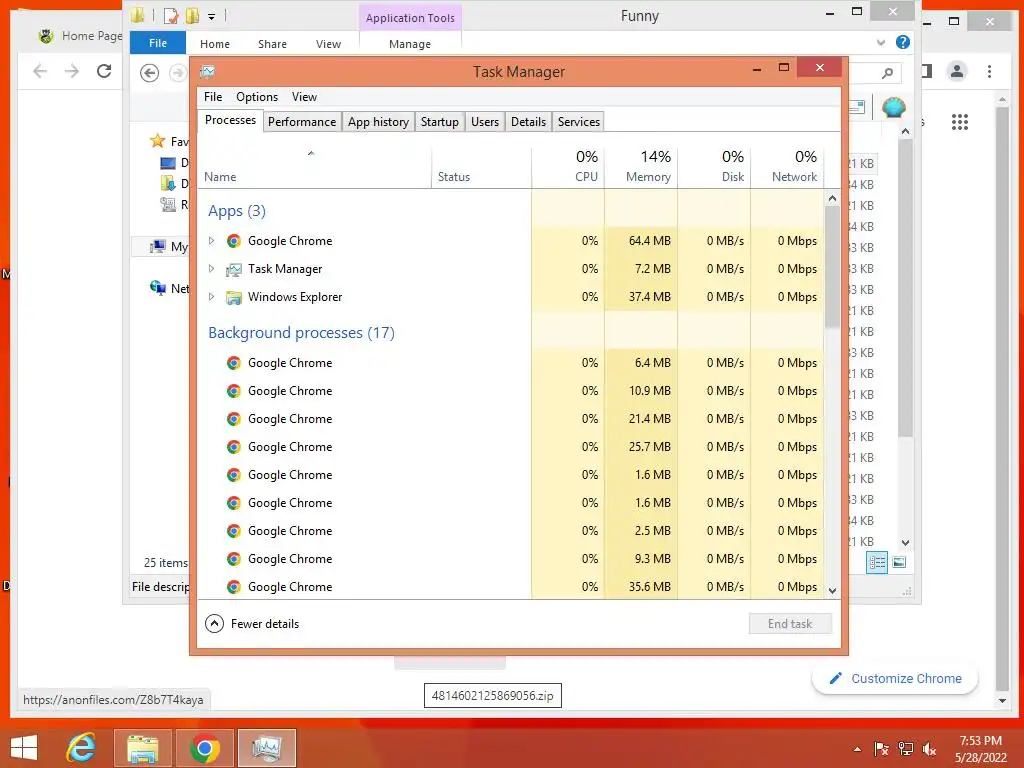Click Chrome icon of 6.4 MB background process
Viewport: 1024px width, 768px height.
point(233,363)
